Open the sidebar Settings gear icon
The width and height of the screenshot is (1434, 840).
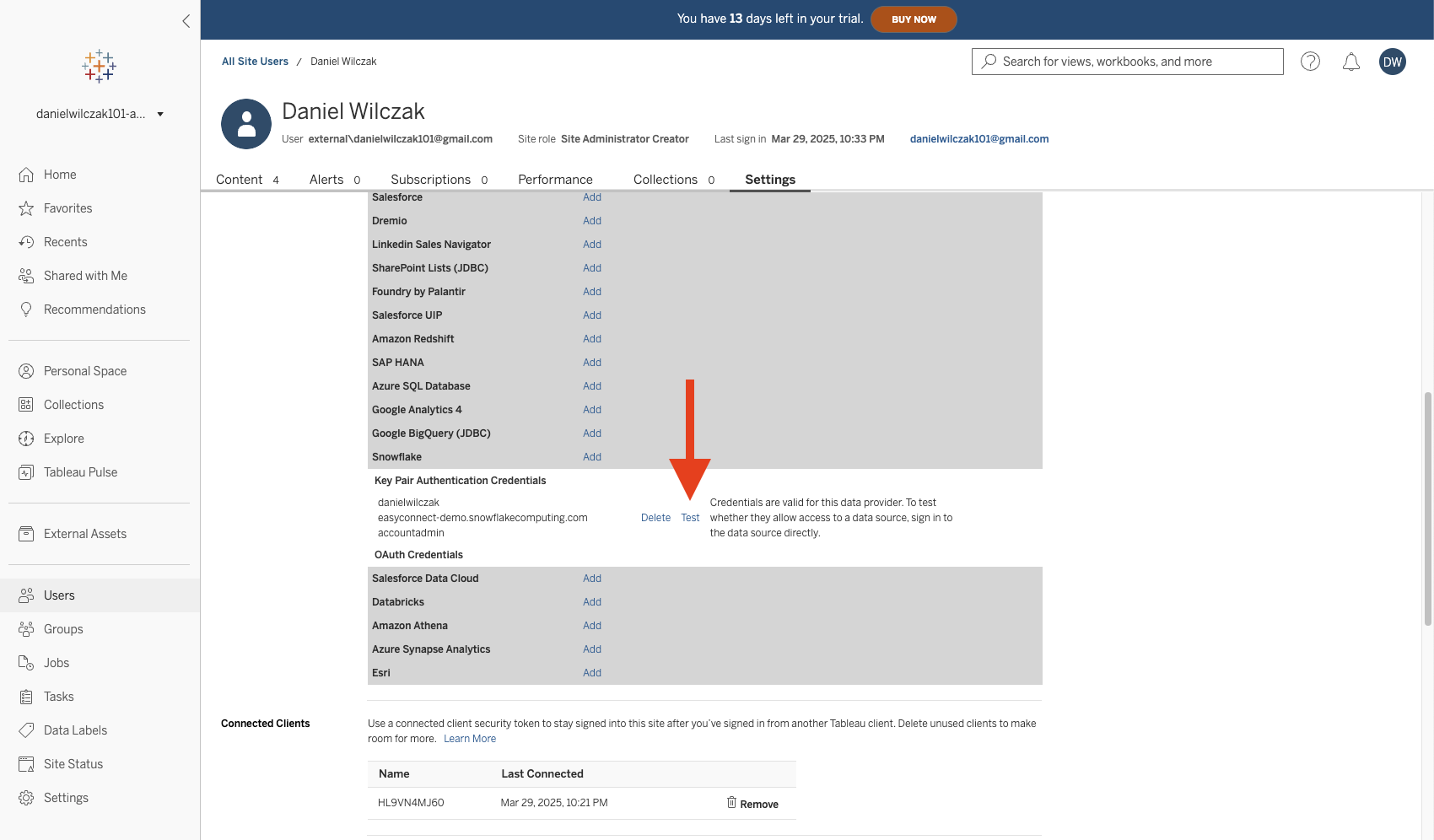click(x=26, y=798)
